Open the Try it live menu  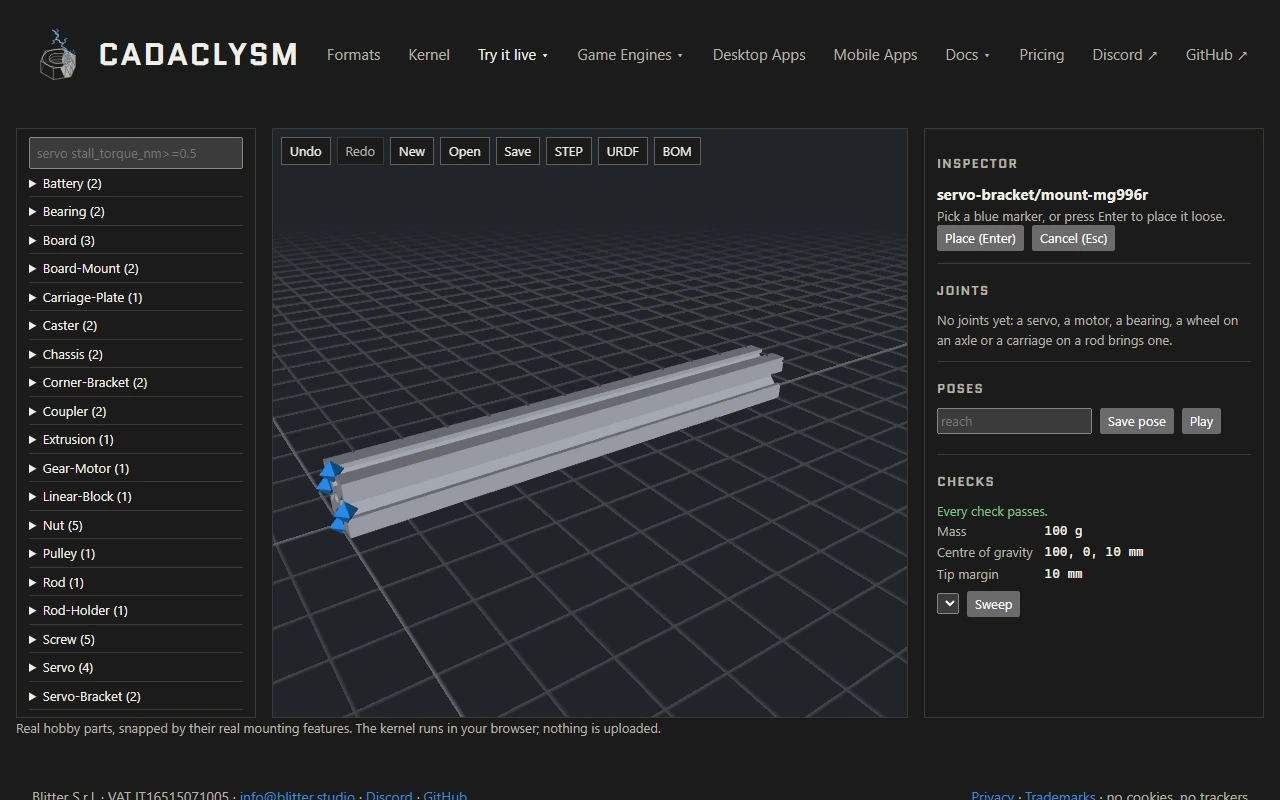pos(513,55)
